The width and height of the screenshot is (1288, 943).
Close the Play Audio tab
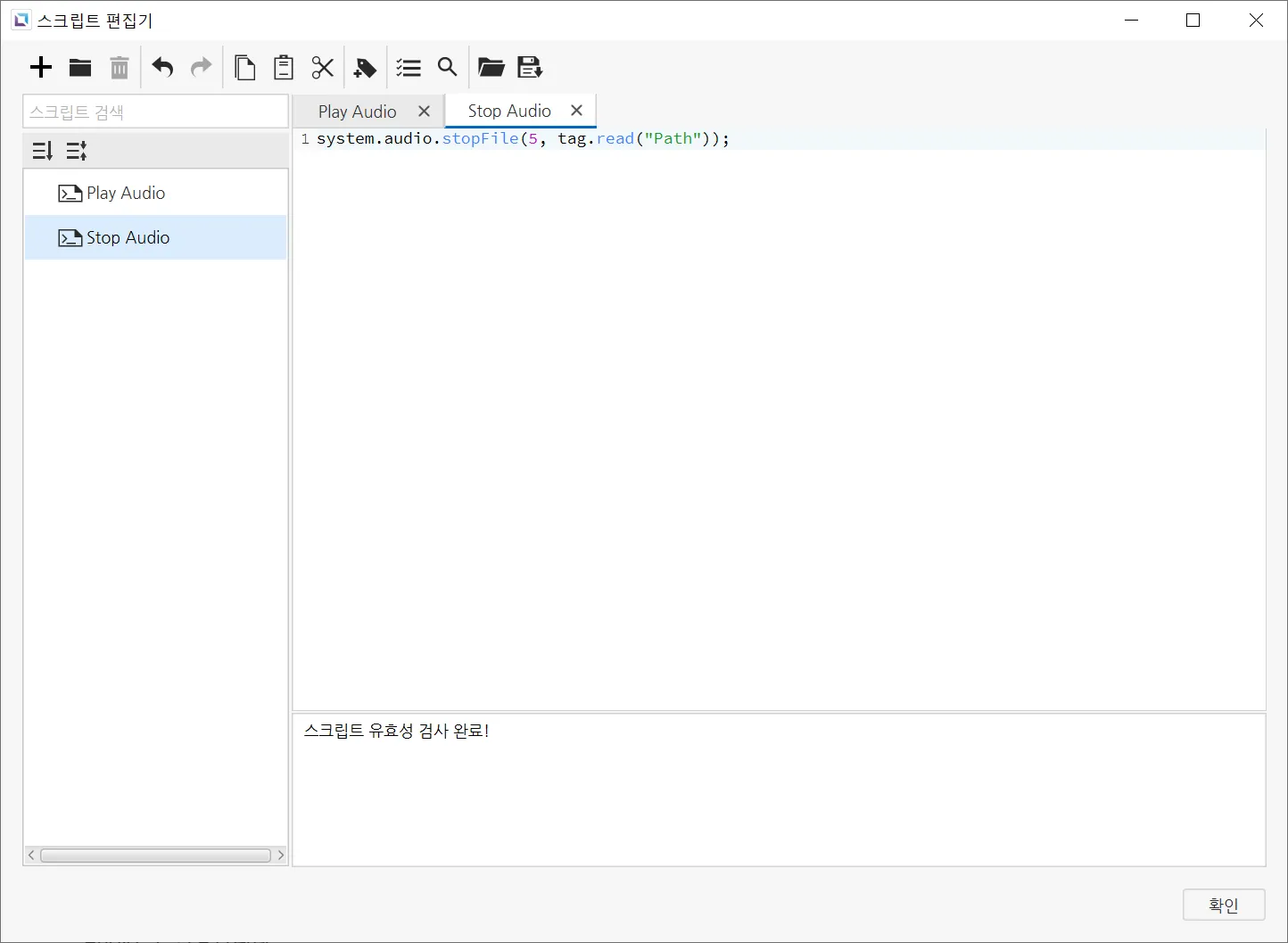pyautogui.click(x=424, y=112)
